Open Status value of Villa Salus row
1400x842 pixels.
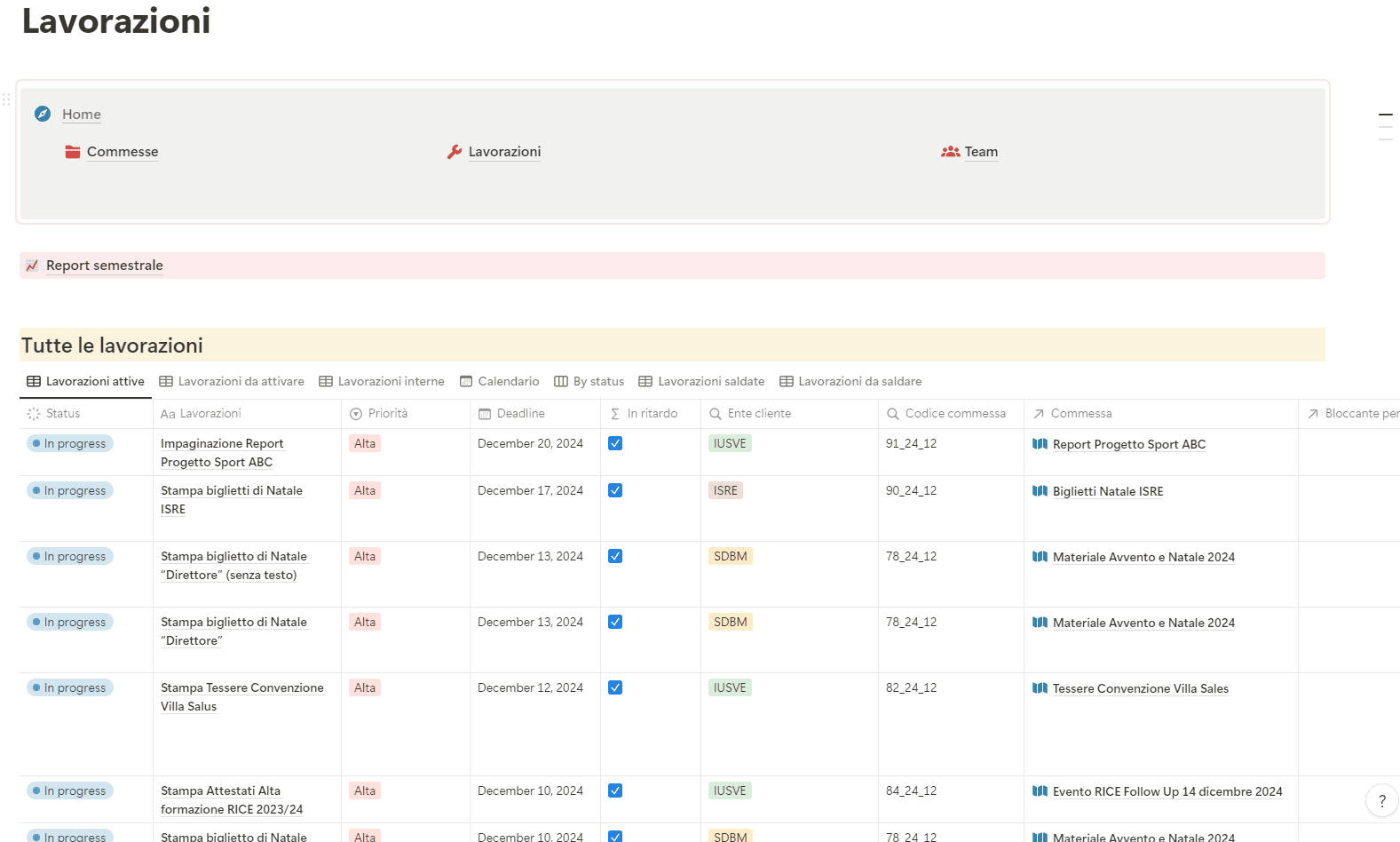point(70,687)
